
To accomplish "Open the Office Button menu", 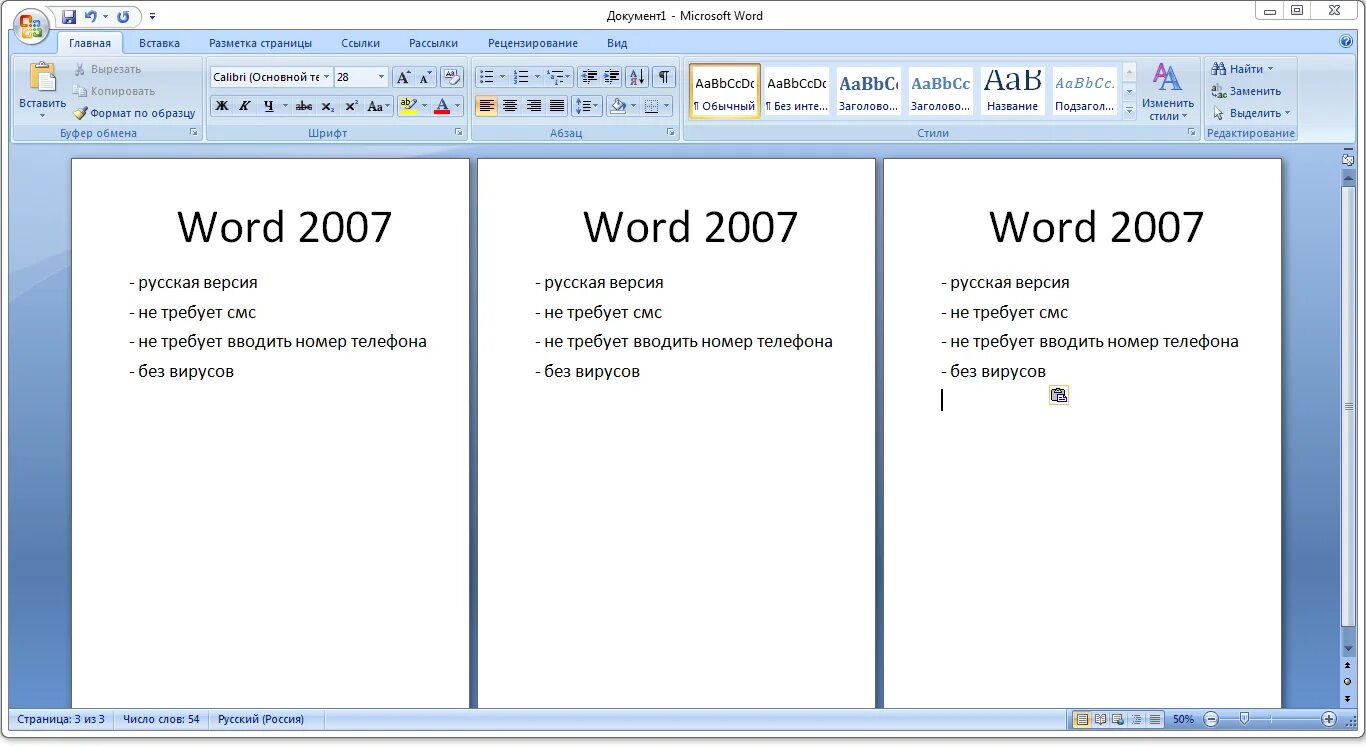I will tap(31, 25).
